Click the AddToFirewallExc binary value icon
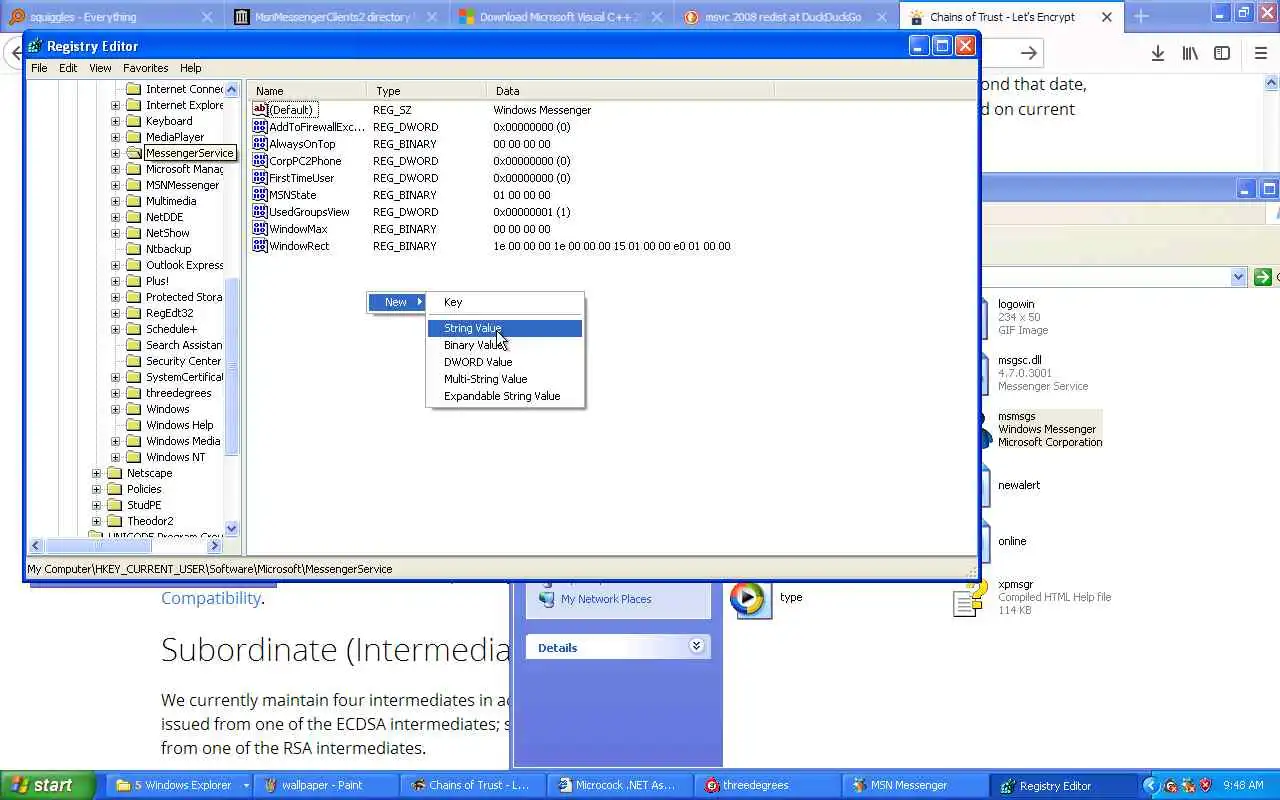This screenshot has width=1280, height=800. coord(260,127)
